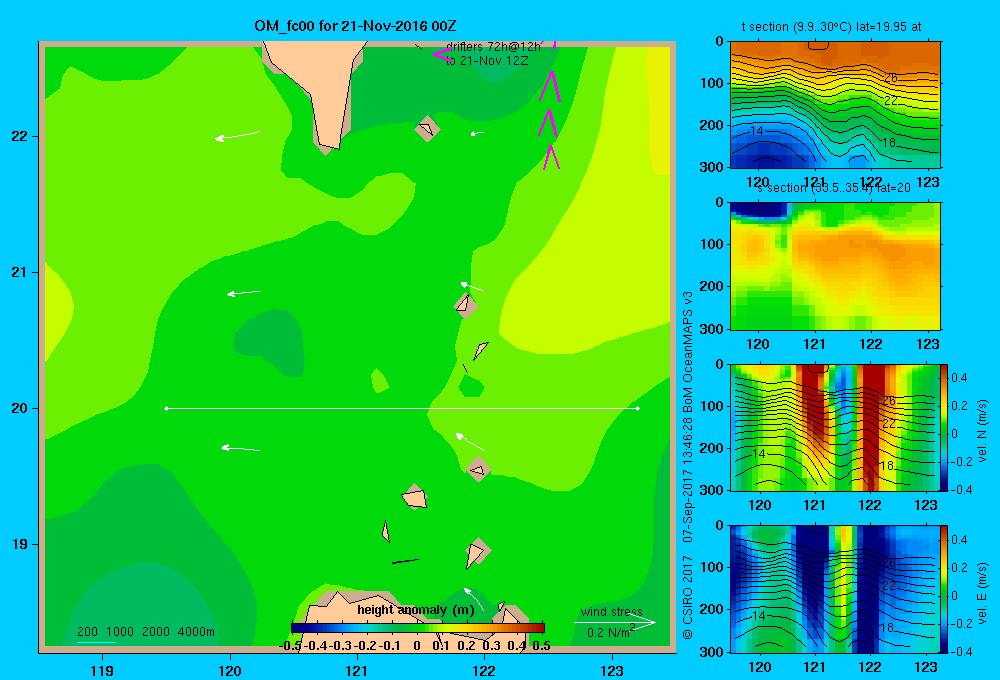Select the '0.2 N/m' wind stress value
1000x680 pixels.
[x=611, y=632]
